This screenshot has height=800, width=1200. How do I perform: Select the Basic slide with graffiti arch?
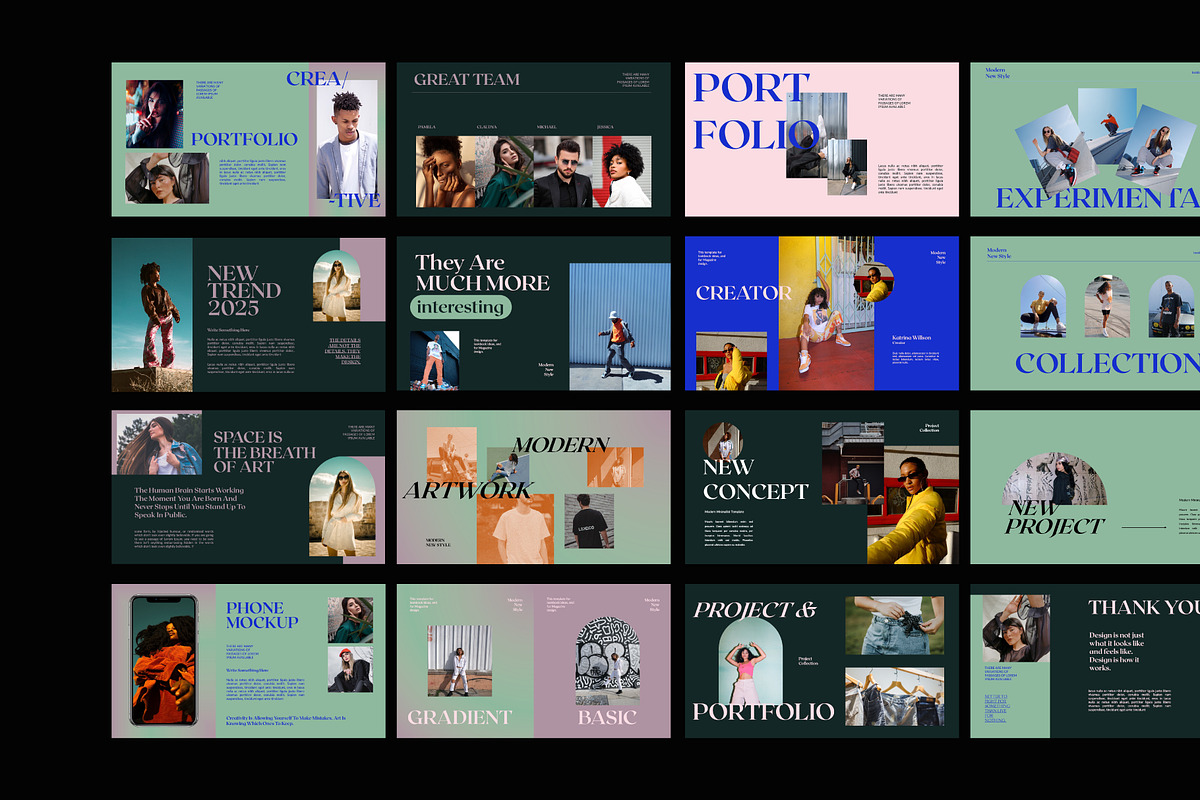(x=602, y=661)
